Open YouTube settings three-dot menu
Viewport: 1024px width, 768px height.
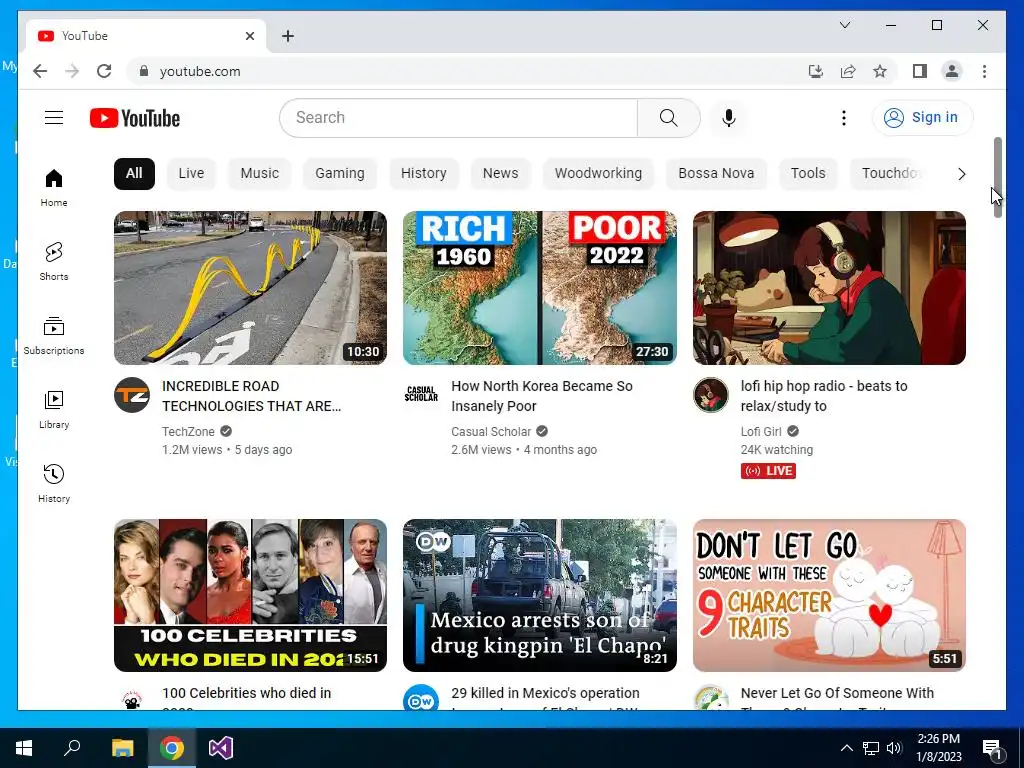(844, 118)
